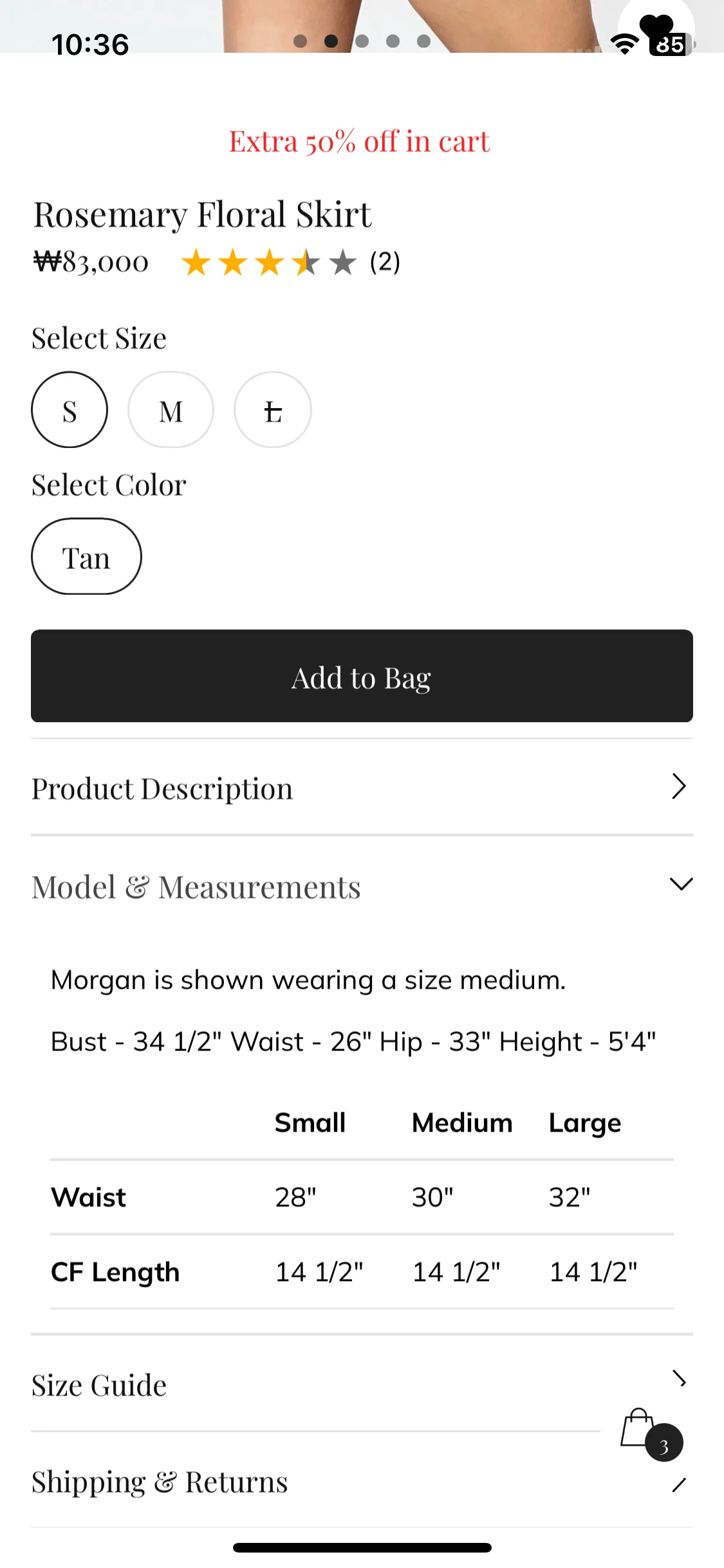
Task: Tap the bag item count badge
Action: click(x=664, y=1442)
